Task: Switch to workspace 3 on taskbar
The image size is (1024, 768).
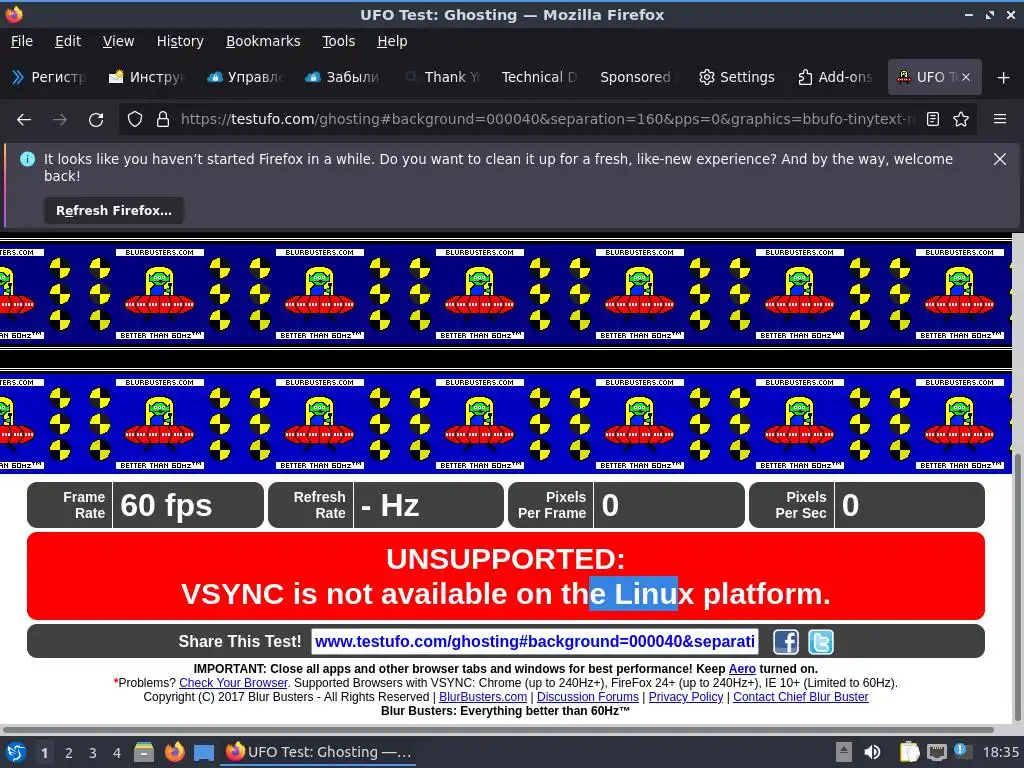Action: [x=93, y=753]
